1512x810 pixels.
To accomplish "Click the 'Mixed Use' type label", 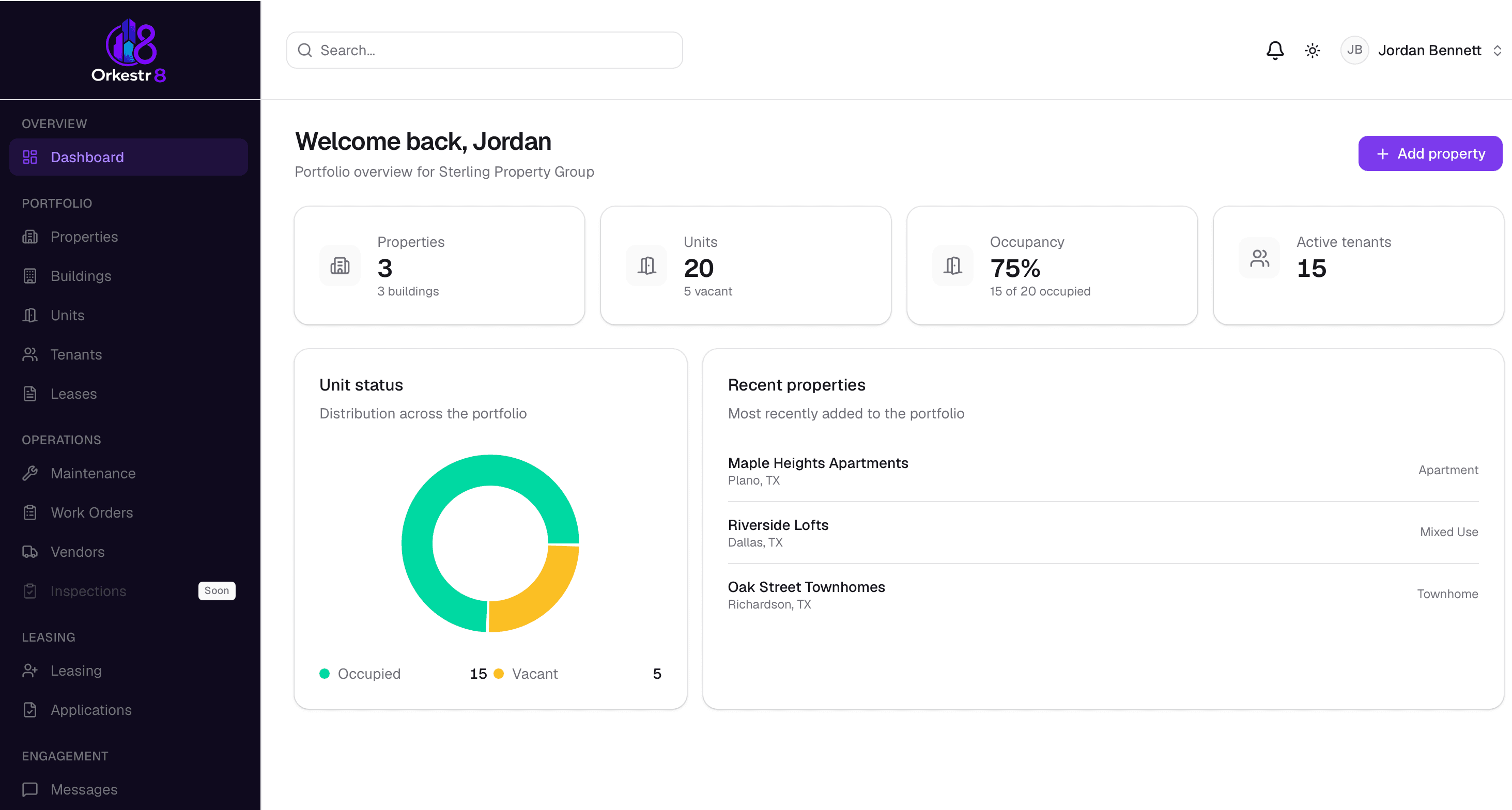I will pos(1448,533).
